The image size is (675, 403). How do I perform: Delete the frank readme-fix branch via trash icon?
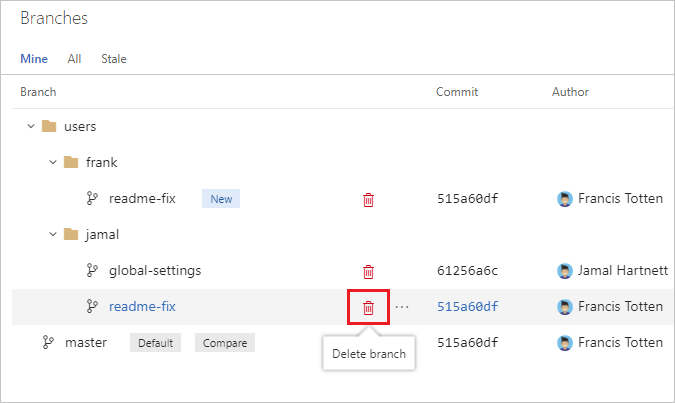(x=368, y=200)
